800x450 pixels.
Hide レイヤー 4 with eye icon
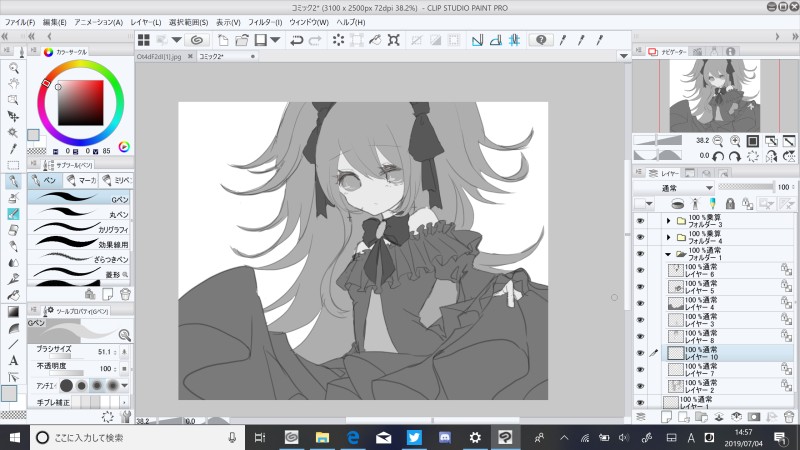coord(640,303)
